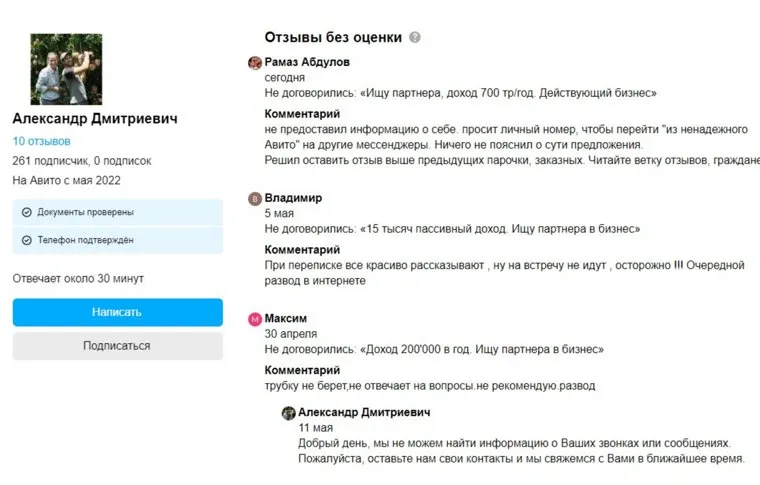Open reviewer name Владимир
Viewport: 760px width, 485px height.
click(x=293, y=198)
